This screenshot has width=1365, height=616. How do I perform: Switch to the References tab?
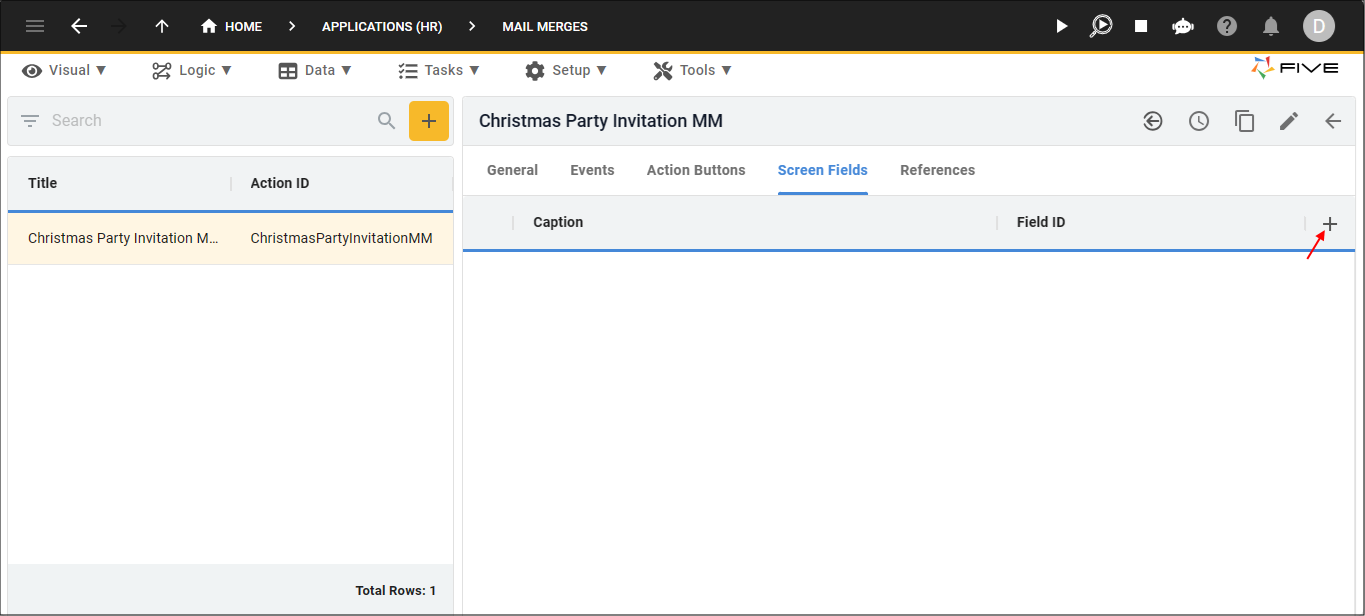(937, 170)
